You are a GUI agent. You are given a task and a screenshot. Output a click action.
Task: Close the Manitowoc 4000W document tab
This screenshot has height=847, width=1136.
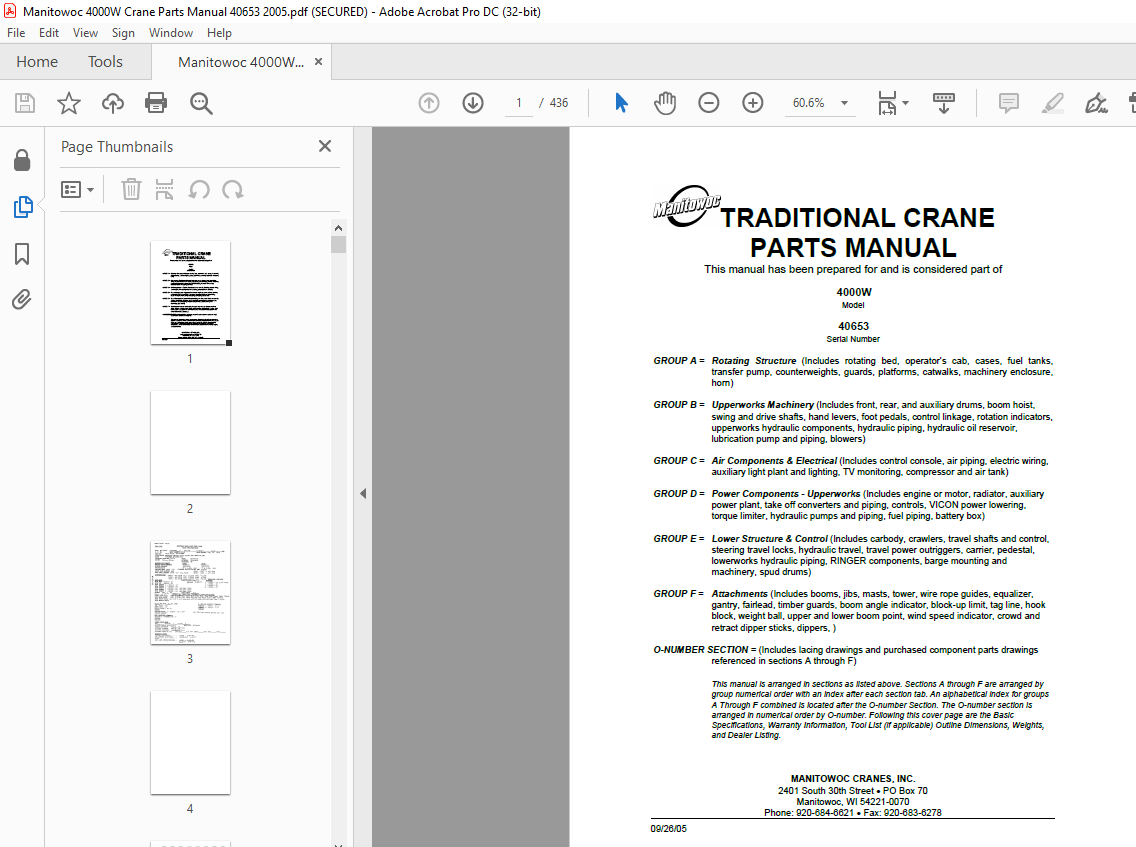click(318, 62)
